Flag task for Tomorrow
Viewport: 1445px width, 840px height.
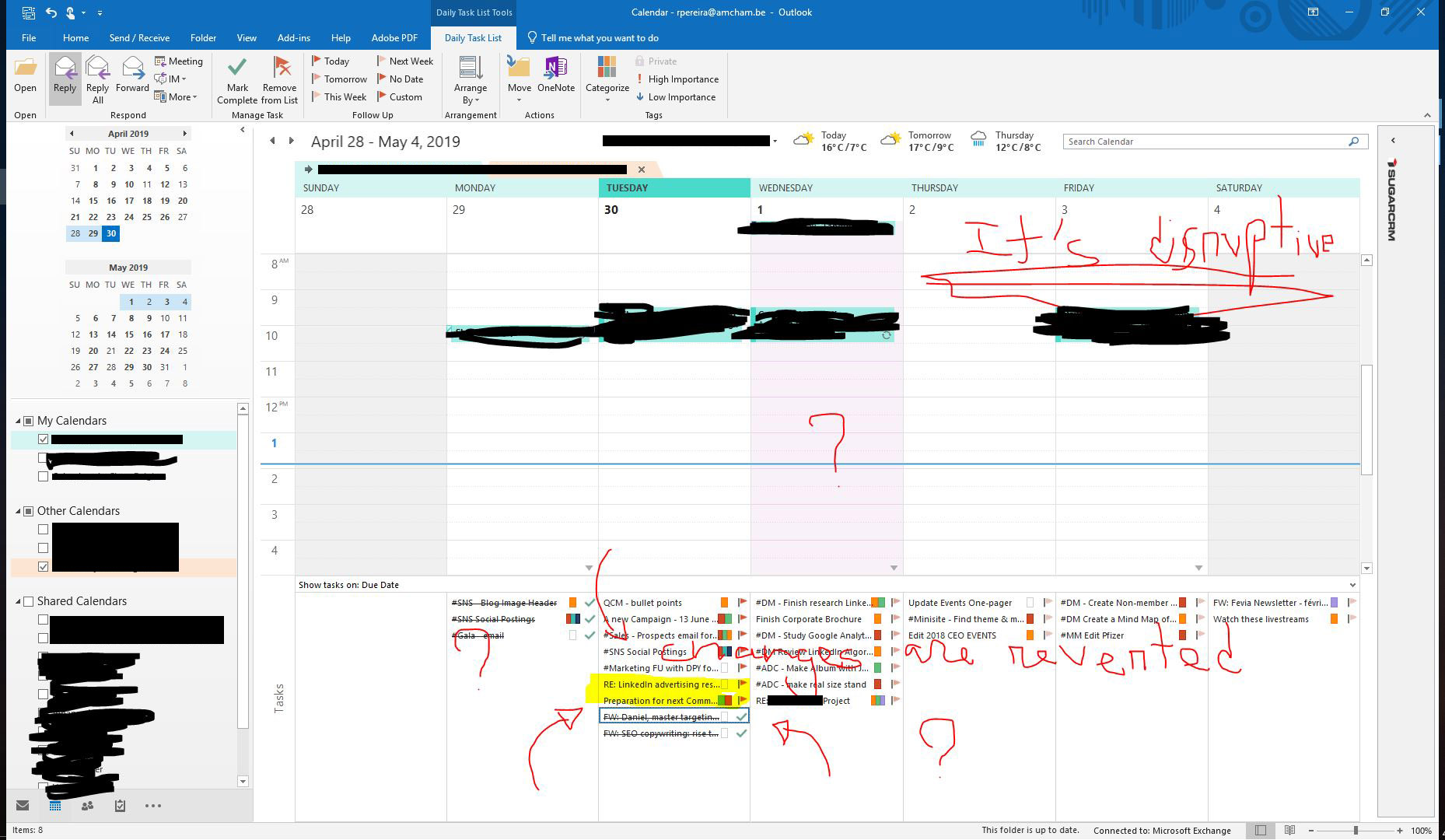click(x=339, y=79)
